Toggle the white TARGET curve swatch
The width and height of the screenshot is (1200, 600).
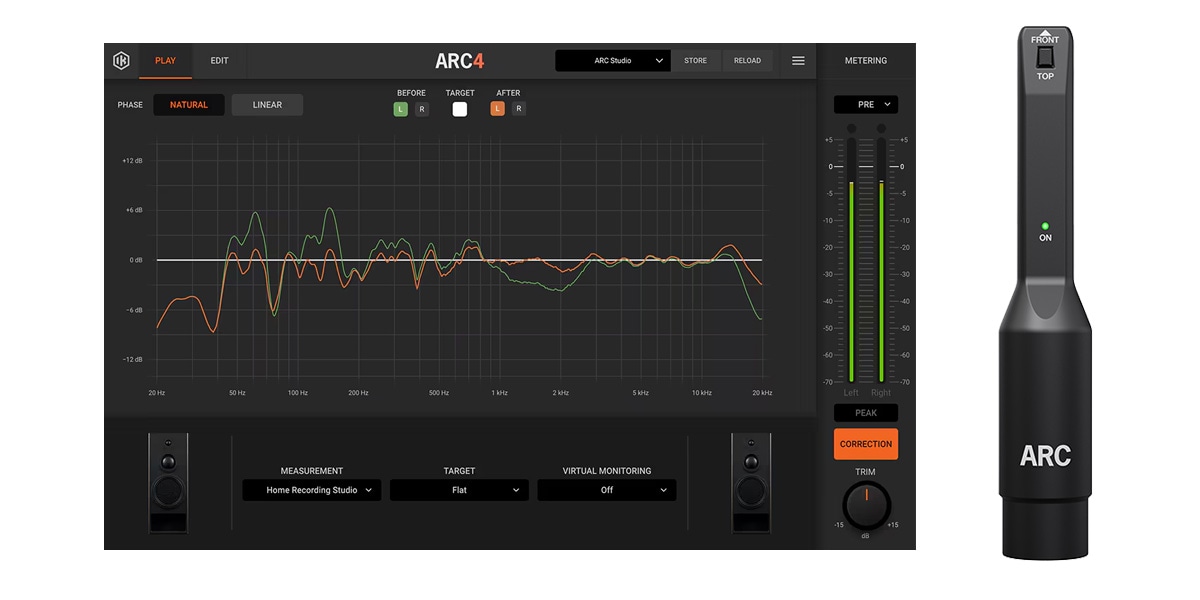point(460,109)
